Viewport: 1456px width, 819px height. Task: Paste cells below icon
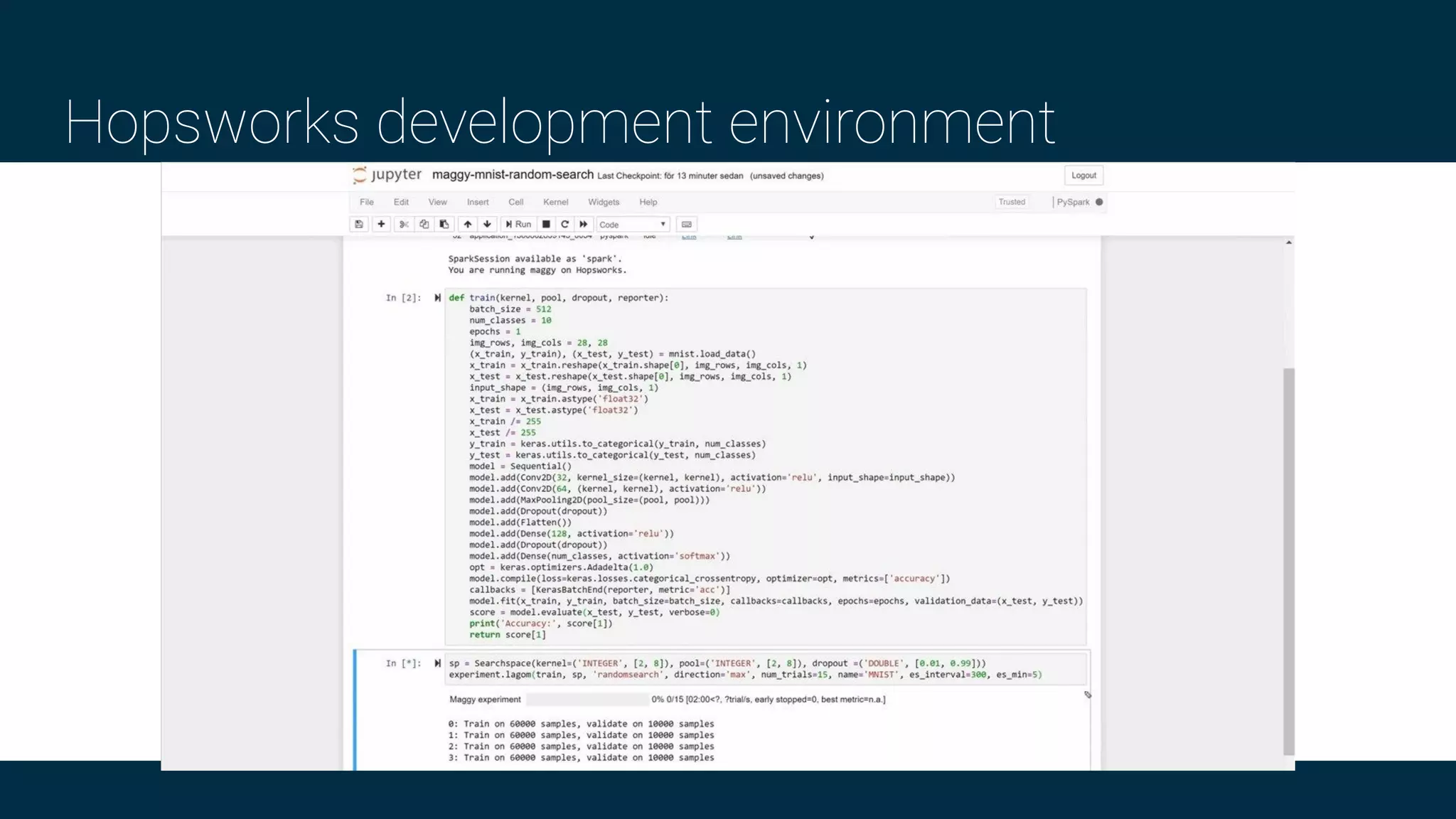pos(444,224)
